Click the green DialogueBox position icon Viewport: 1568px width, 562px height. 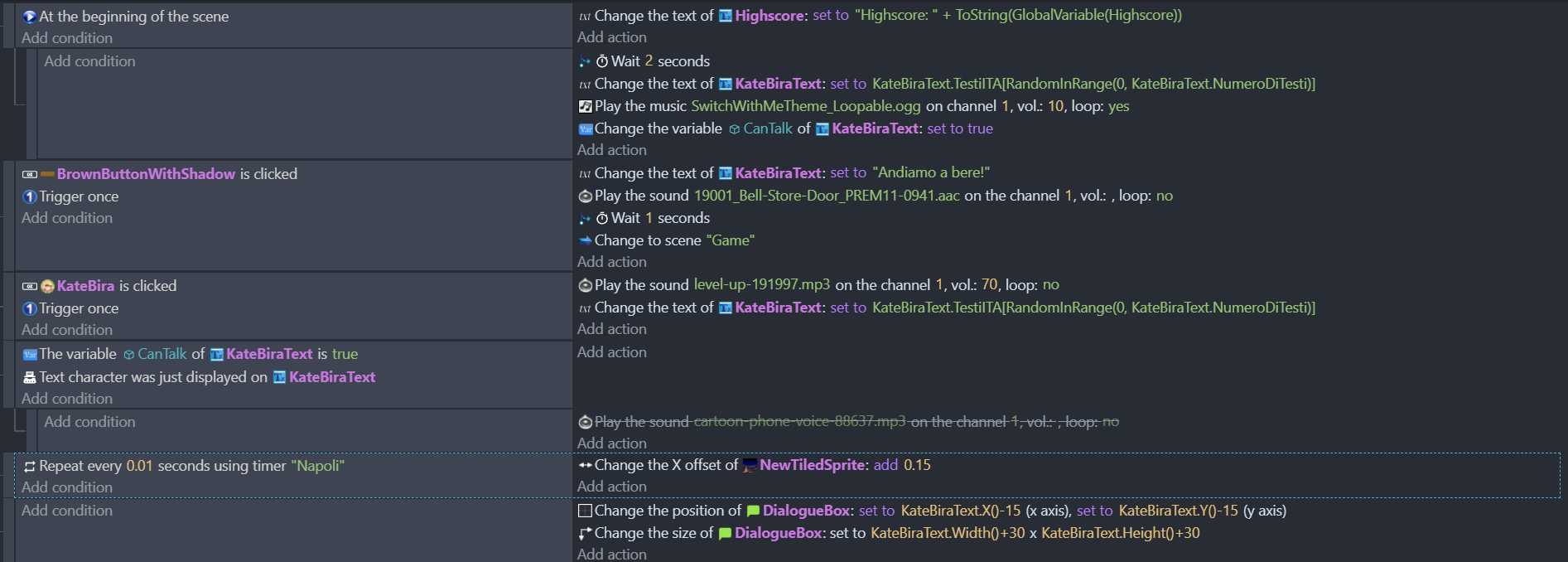coord(753,511)
